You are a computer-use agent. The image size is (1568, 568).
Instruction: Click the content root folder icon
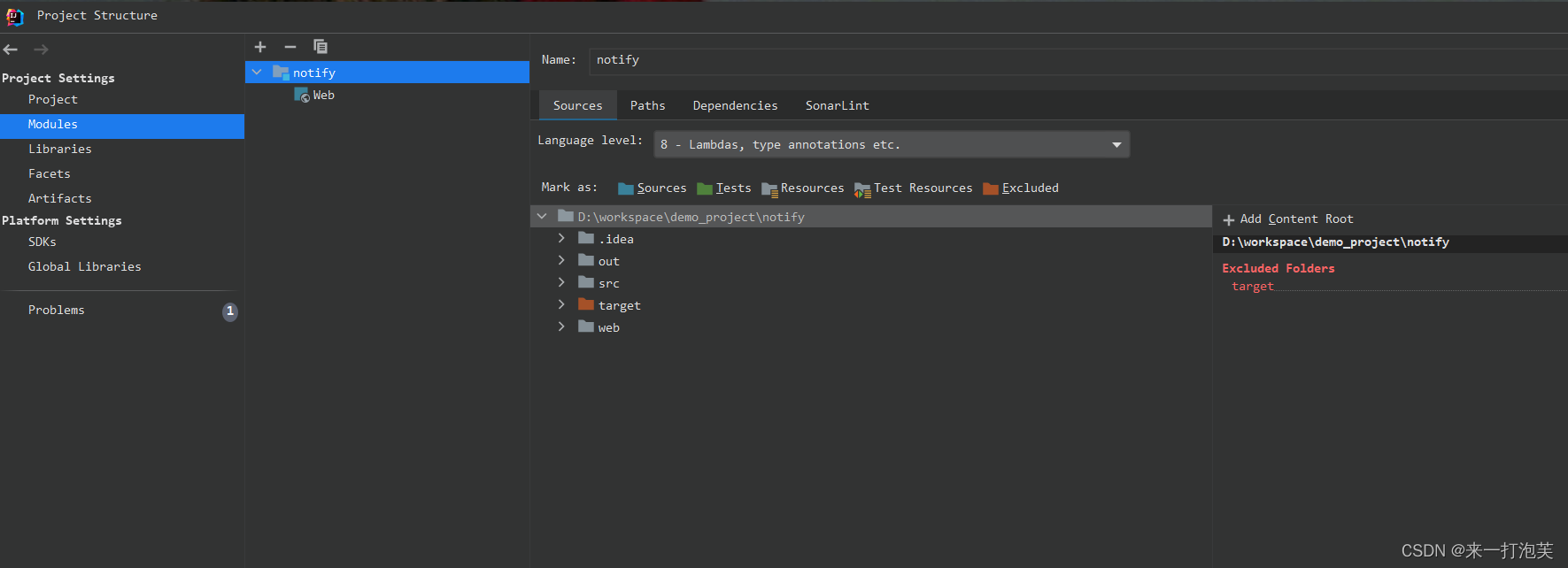[x=566, y=216]
